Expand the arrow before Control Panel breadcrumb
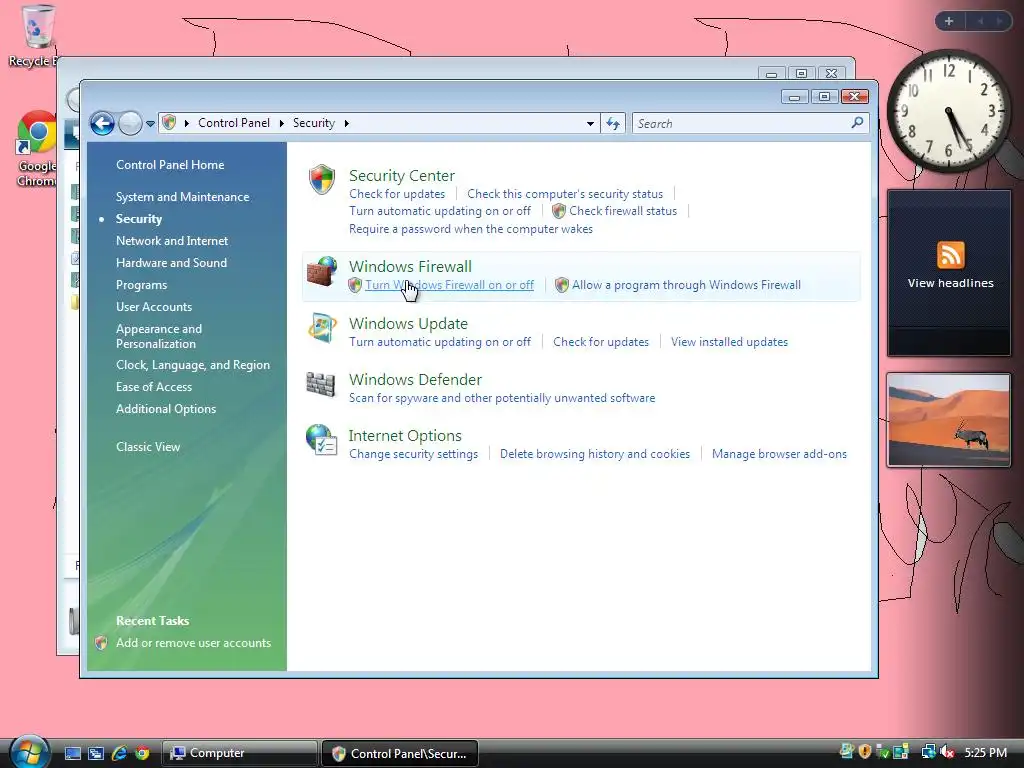Viewport: 1024px width, 768px height. [x=187, y=123]
